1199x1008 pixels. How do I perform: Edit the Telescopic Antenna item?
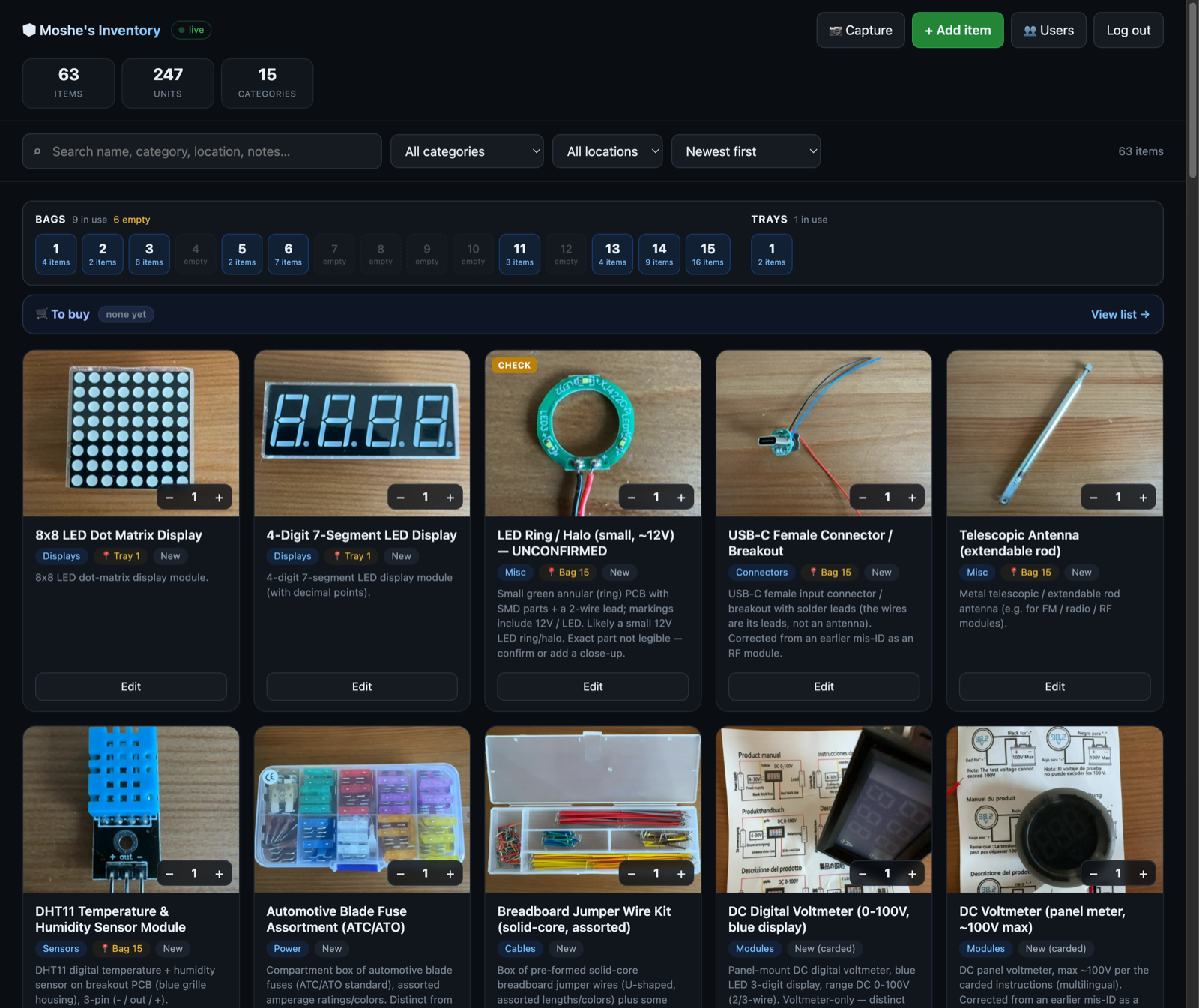point(1054,686)
